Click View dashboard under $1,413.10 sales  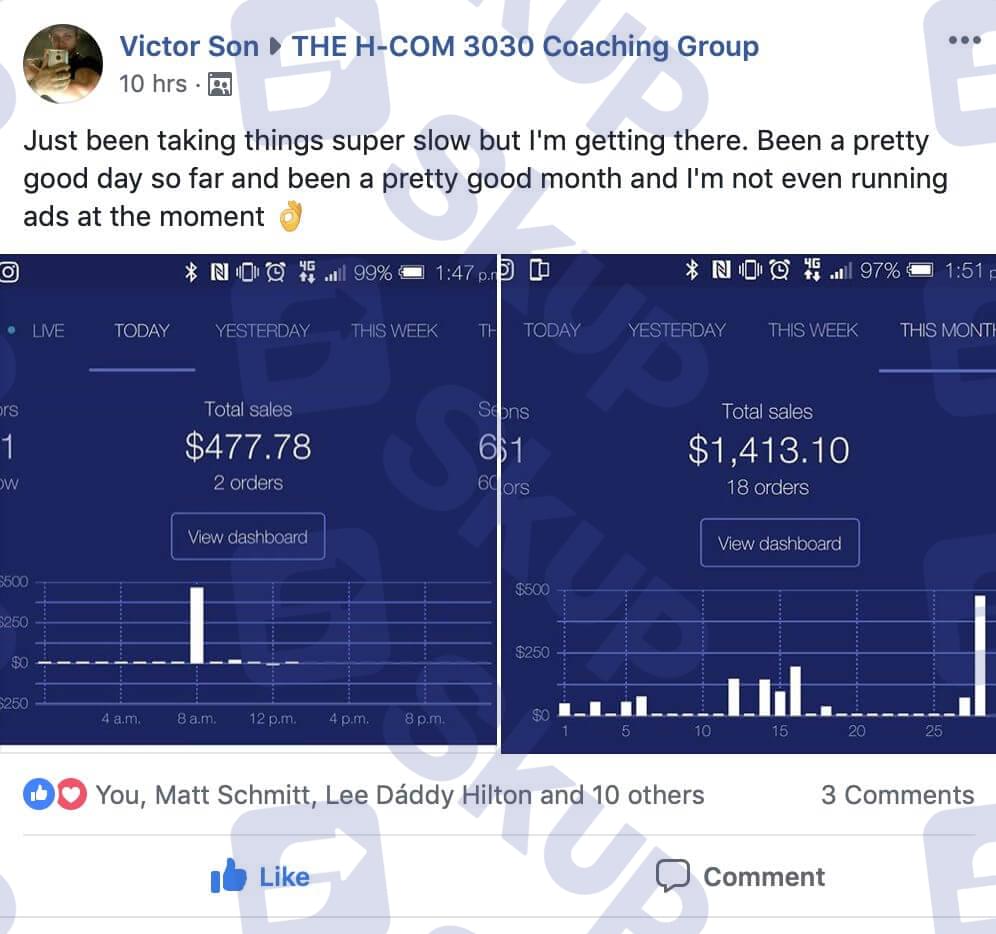pyautogui.click(x=779, y=543)
